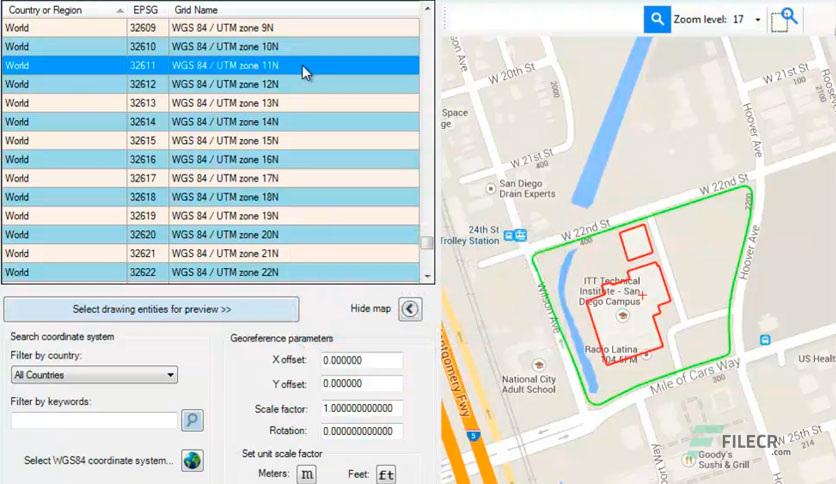Select row WGS 84 / UTM zone 15N
The width and height of the screenshot is (836, 484).
tap(211, 141)
